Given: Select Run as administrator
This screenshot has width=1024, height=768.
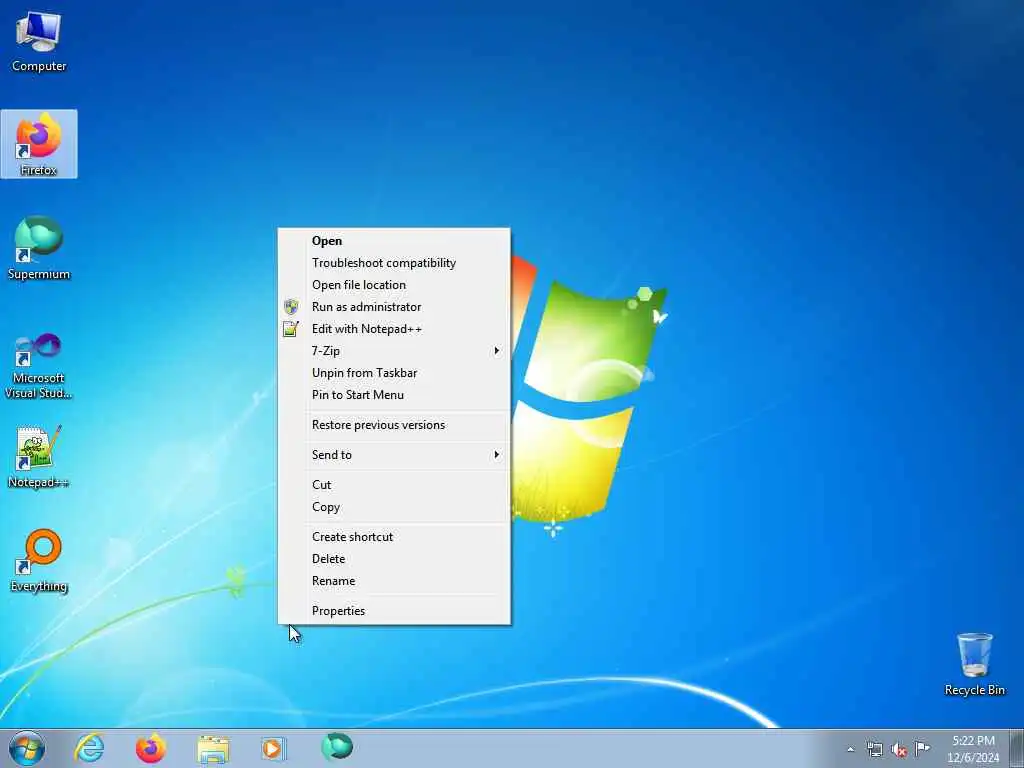Looking at the screenshot, I should (x=394, y=307).
